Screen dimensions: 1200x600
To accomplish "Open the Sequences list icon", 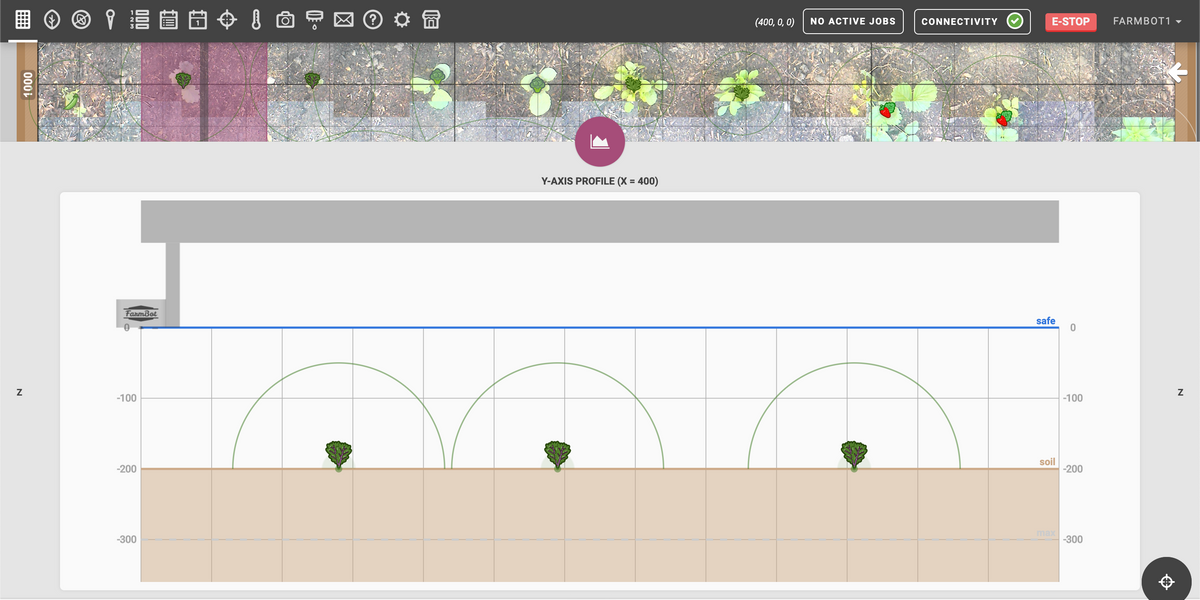I will 139,18.
